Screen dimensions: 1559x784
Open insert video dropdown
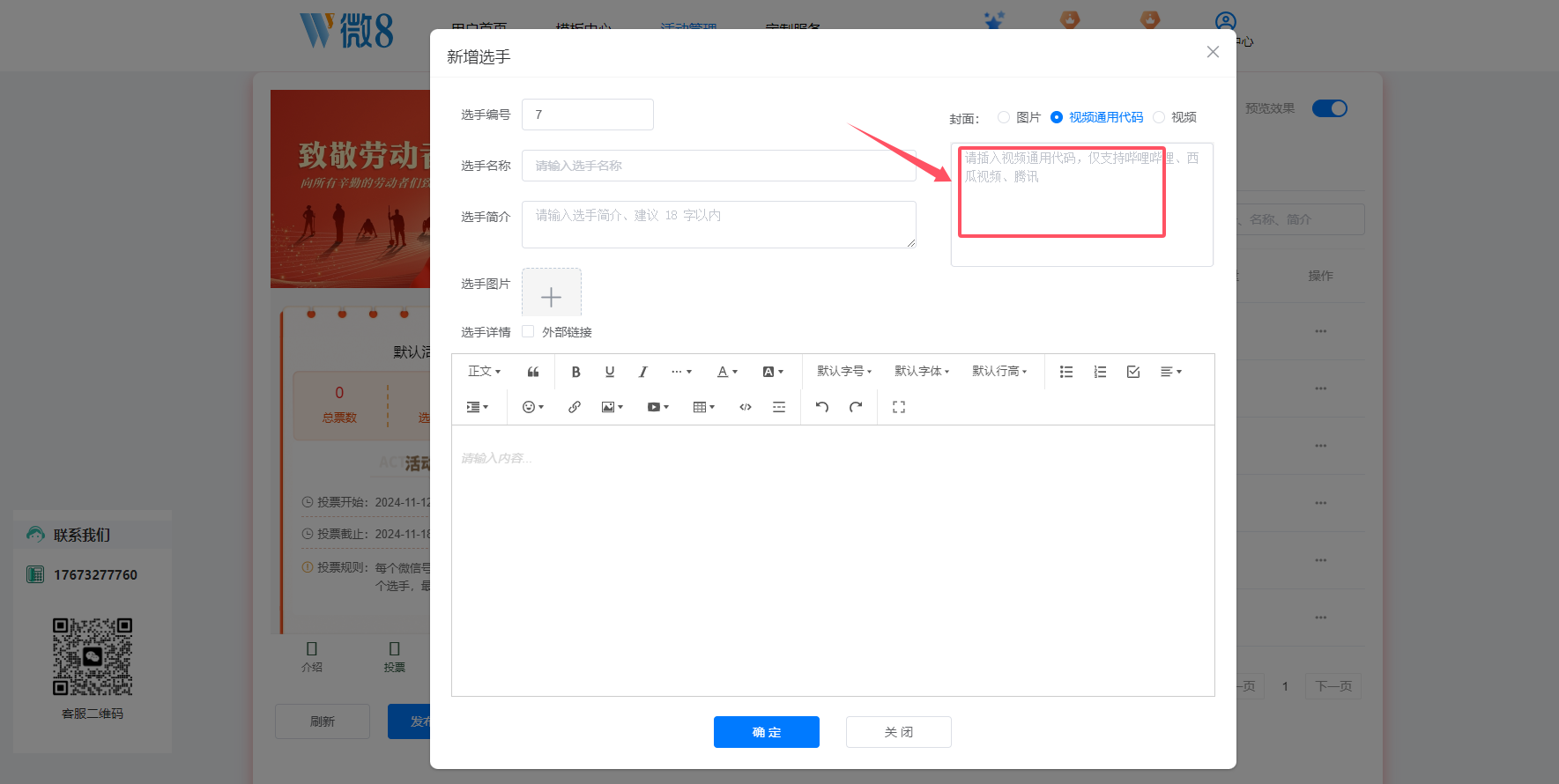[658, 407]
